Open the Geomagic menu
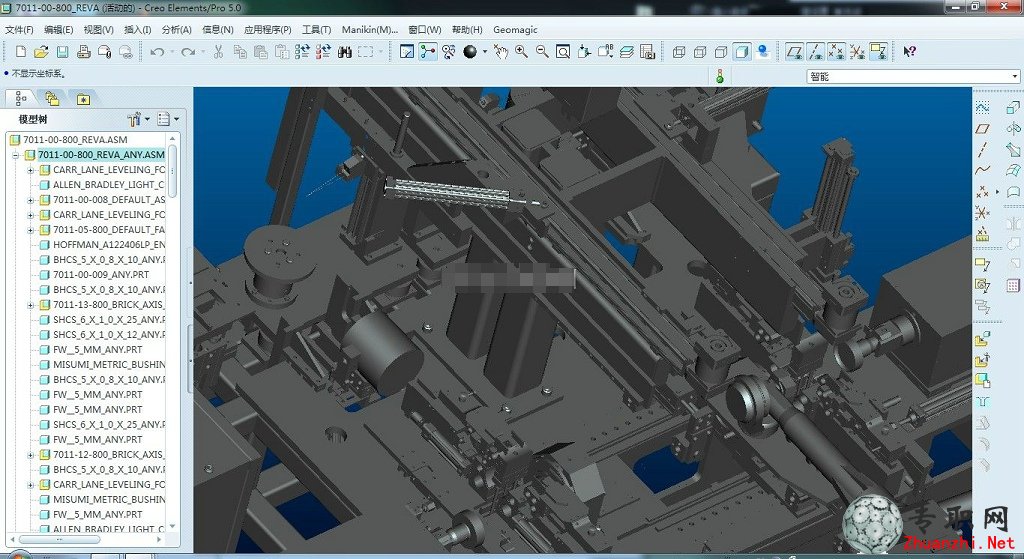This screenshot has width=1024, height=559. click(x=515, y=29)
